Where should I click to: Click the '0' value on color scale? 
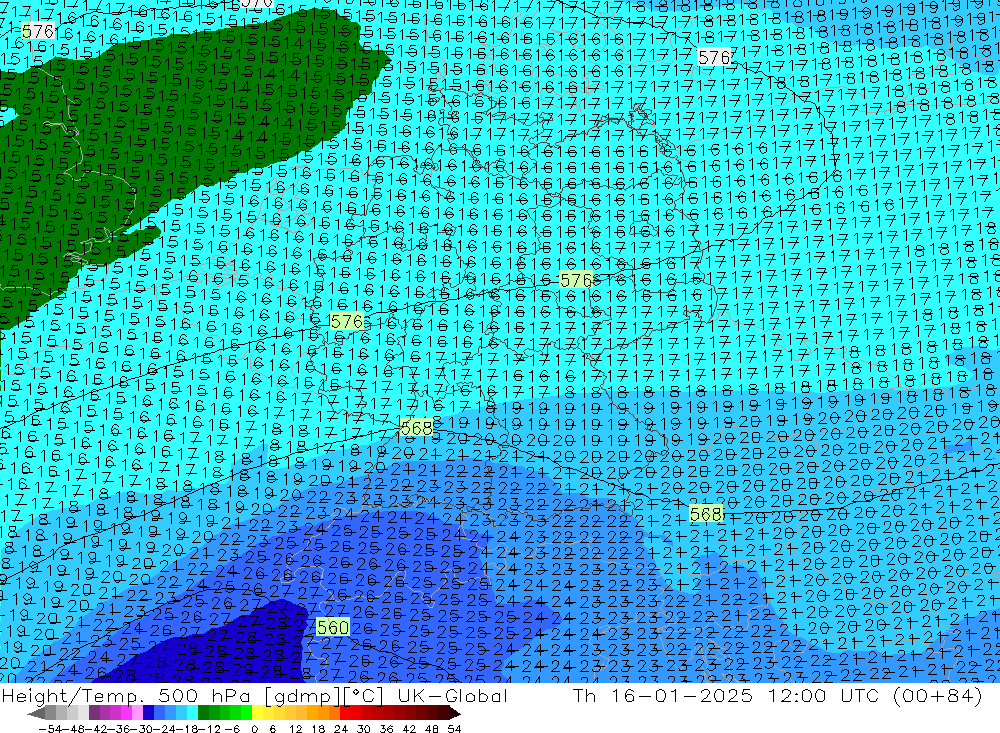(x=254, y=729)
